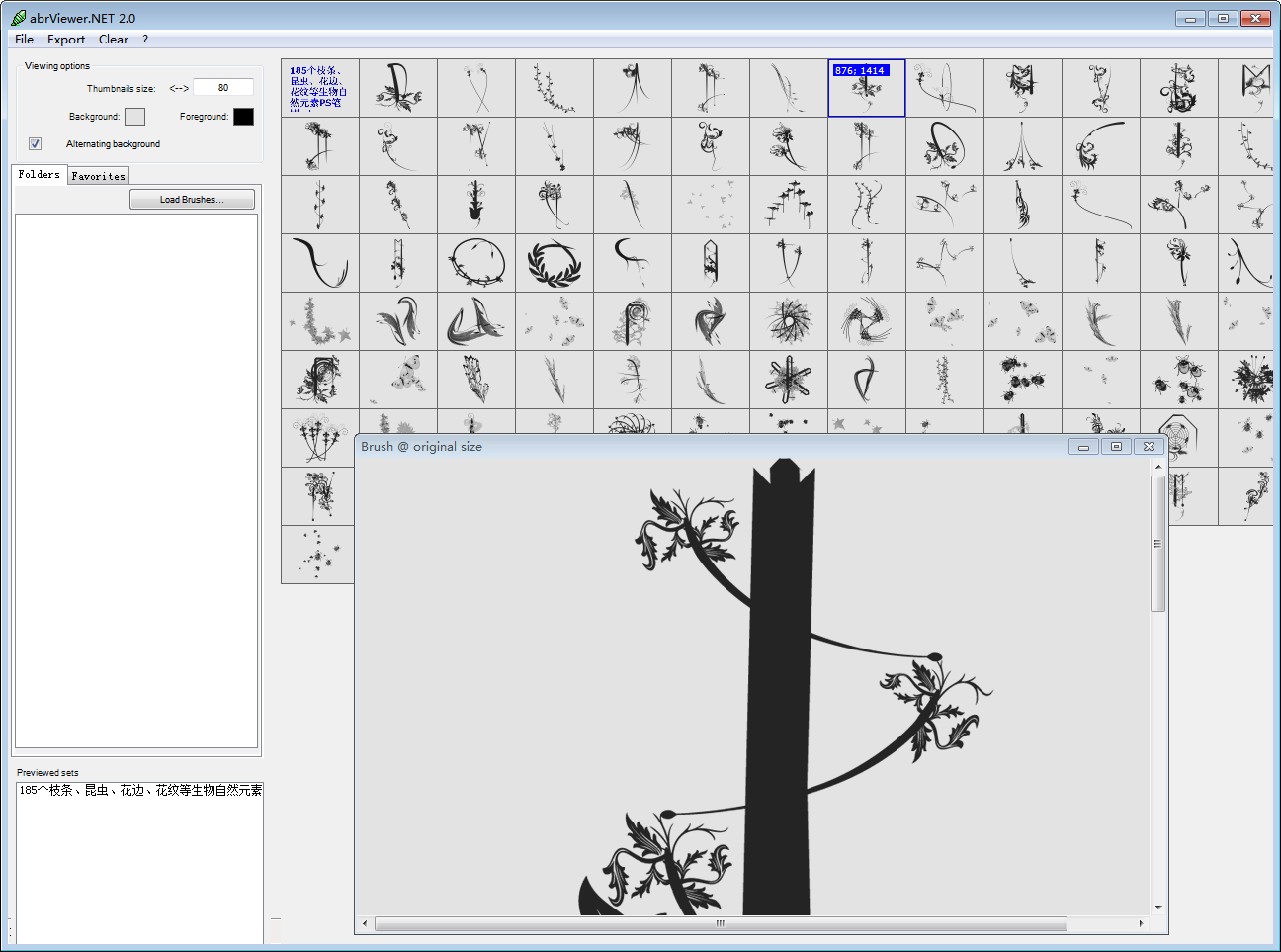Minimize the Brush @ original size preview window
This screenshot has width=1281, height=952.
(x=1083, y=447)
